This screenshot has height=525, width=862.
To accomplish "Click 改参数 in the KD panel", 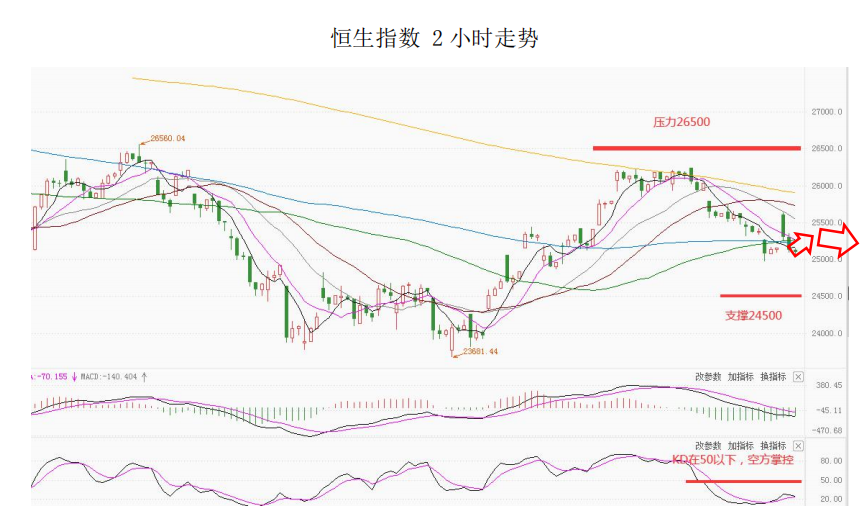I will tap(708, 445).
